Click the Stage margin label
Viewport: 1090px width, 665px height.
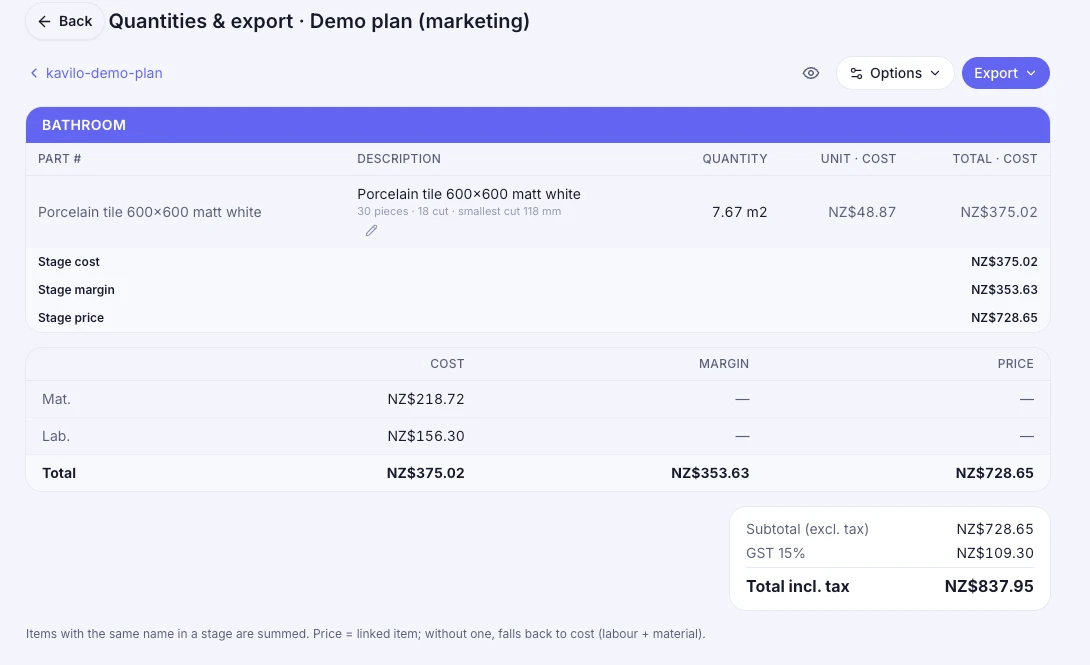[76, 290]
